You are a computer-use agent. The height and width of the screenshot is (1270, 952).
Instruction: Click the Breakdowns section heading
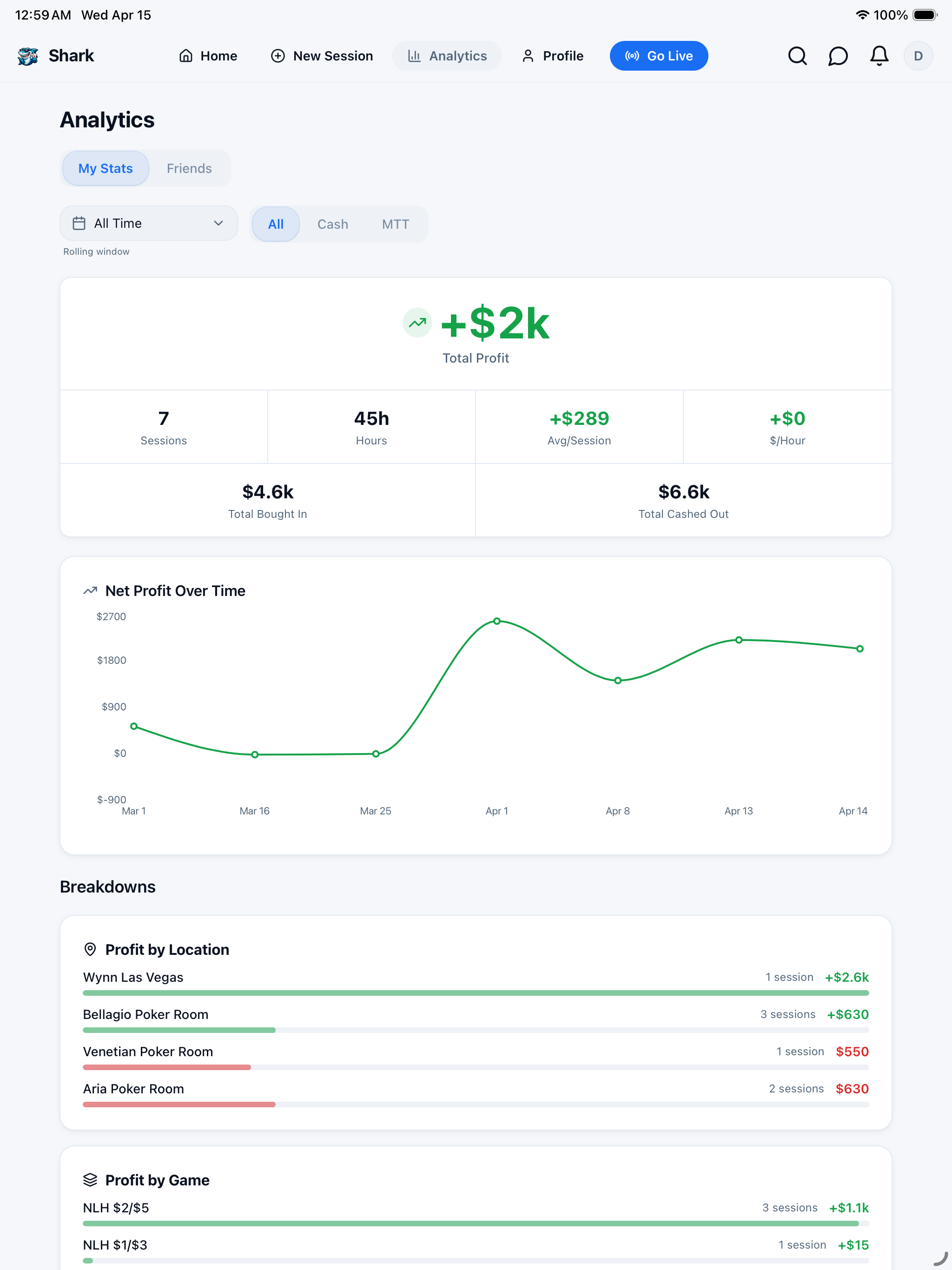click(x=108, y=886)
